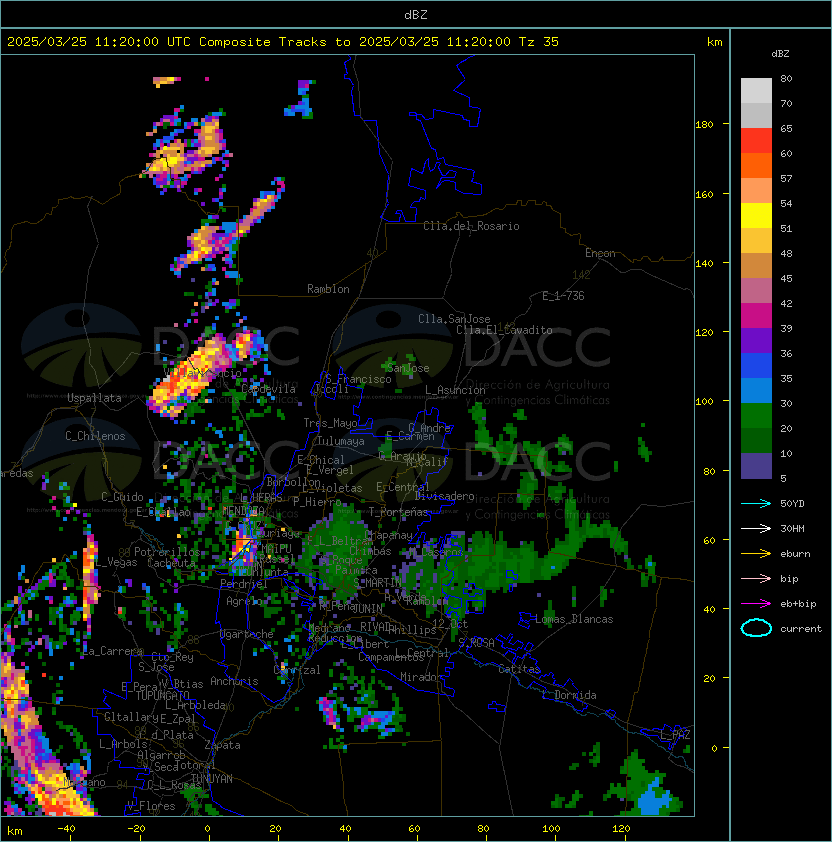Click the pink bip arrow in legend
This screenshot has width=832, height=842.
(x=756, y=578)
